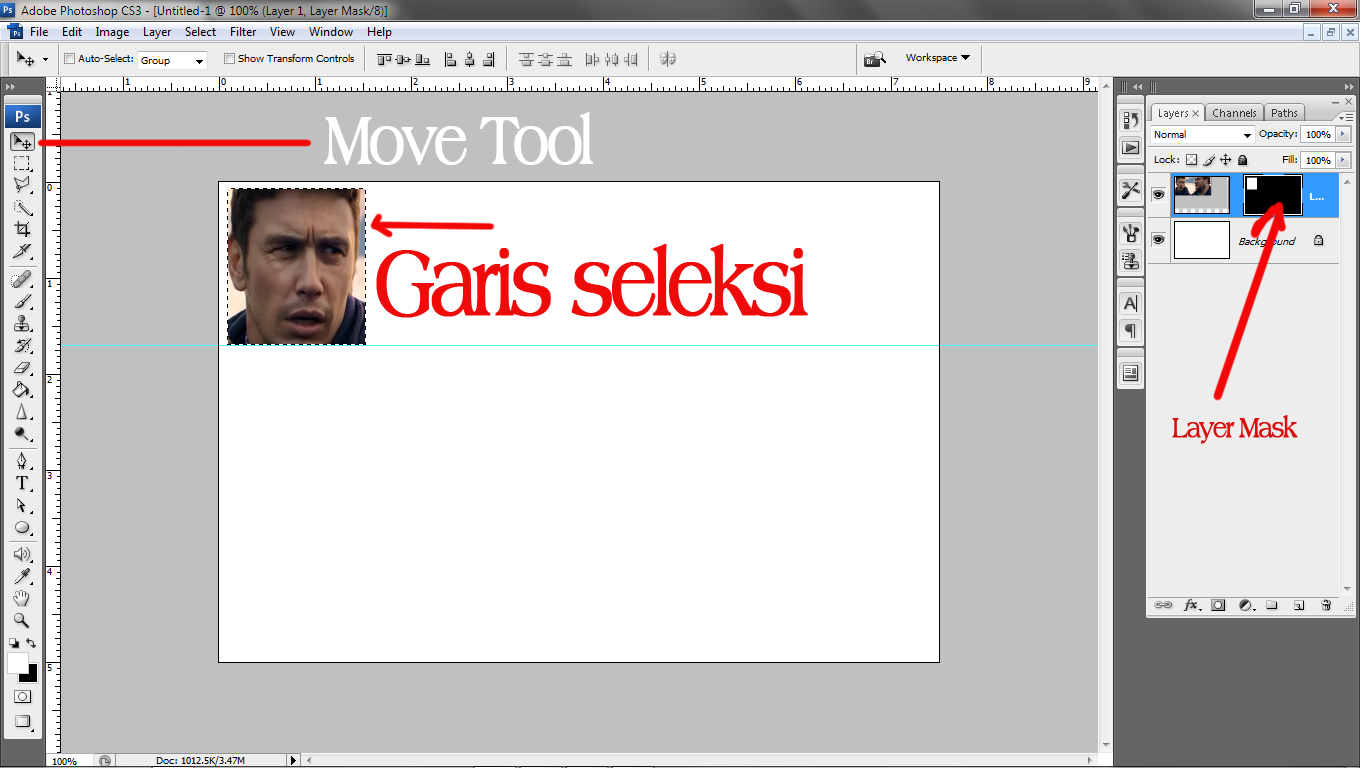Open the Layers panel options menu
1364x772 pixels.
[1345, 118]
